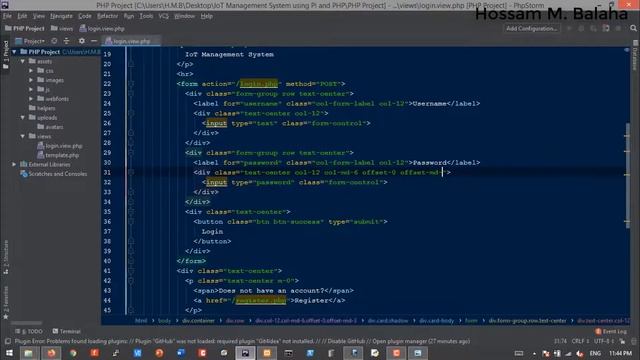This screenshot has width=640, height=360.
Task: Open the Window menu
Action: (184, 16)
